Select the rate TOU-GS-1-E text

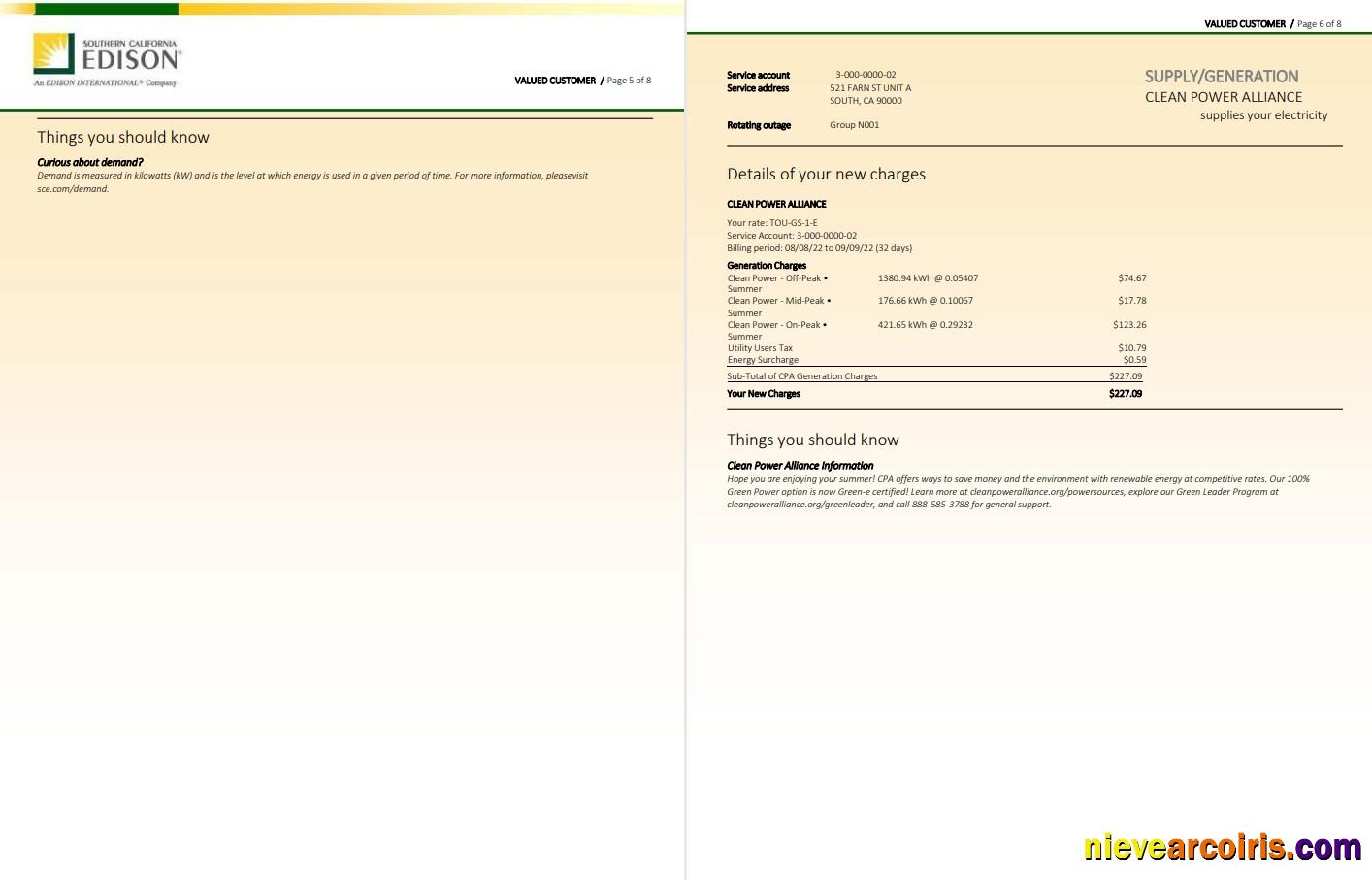[x=772, y=222]
